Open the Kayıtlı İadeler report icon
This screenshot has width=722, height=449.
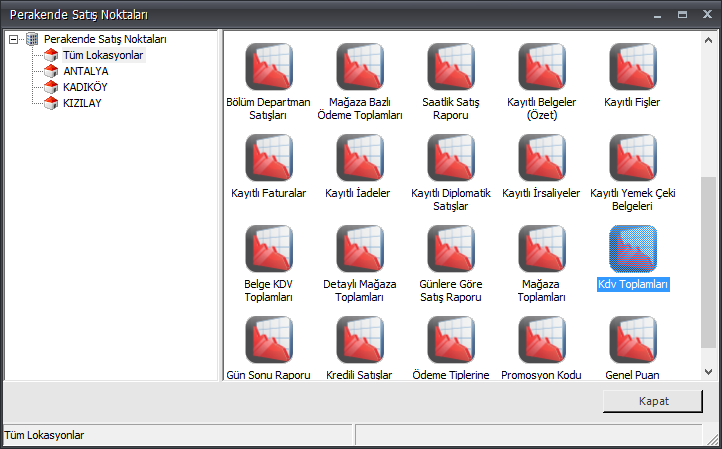pyautogui.click(x=360, y=158)
